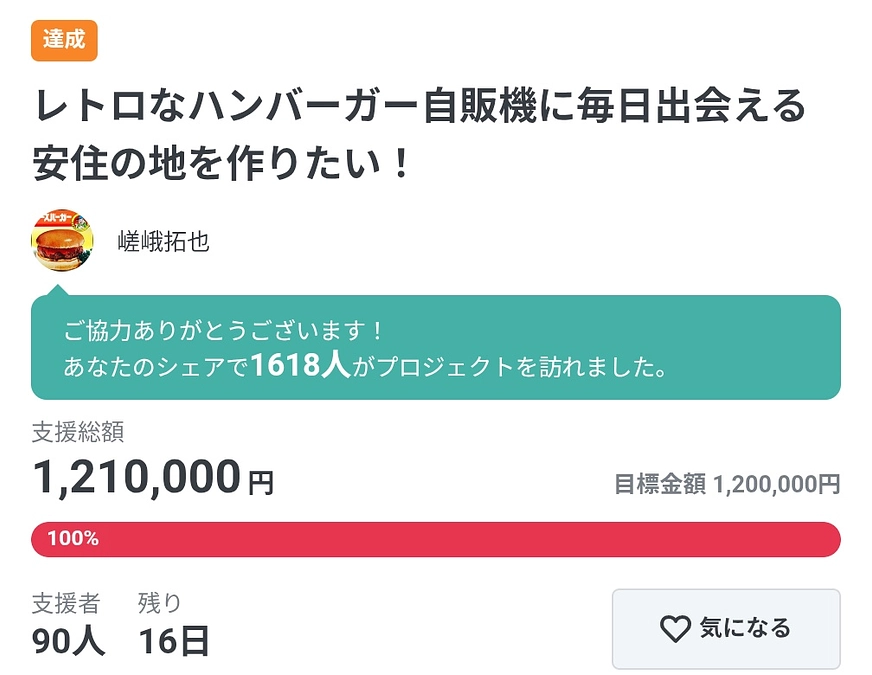Image resolution: width=872 pixels, height=675 pixels.
Task: Open the project title about the retro hamburger vending machine
Action: tap(420, 132)
